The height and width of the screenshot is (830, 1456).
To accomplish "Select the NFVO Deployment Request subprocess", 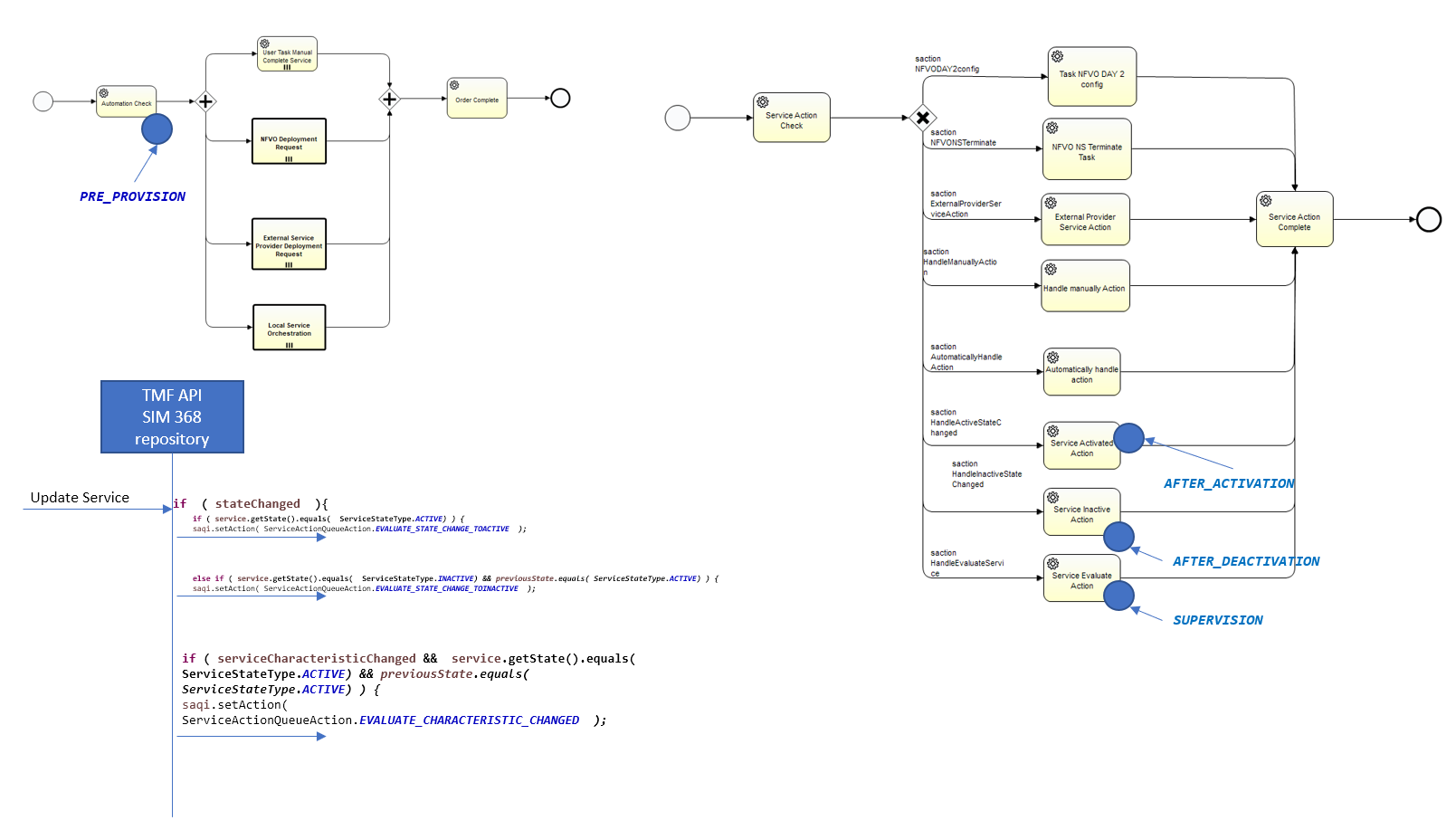I will click(x=289, y=141).
